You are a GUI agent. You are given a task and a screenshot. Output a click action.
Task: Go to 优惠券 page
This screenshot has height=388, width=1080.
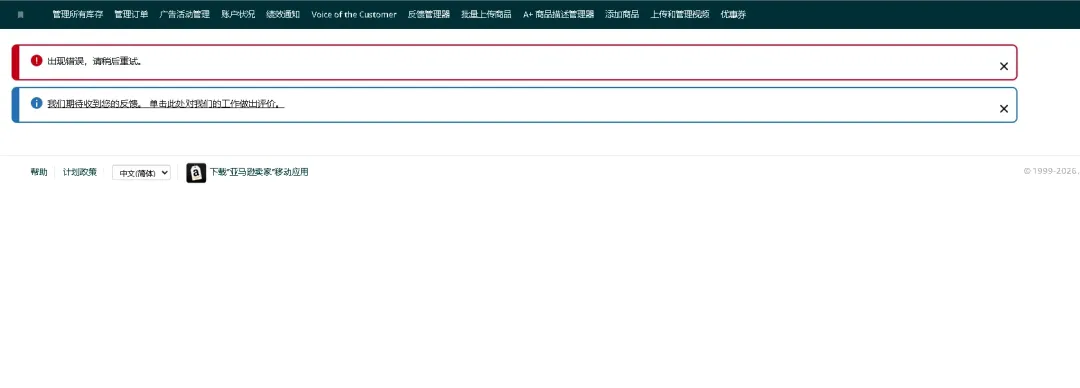point(733,14)
